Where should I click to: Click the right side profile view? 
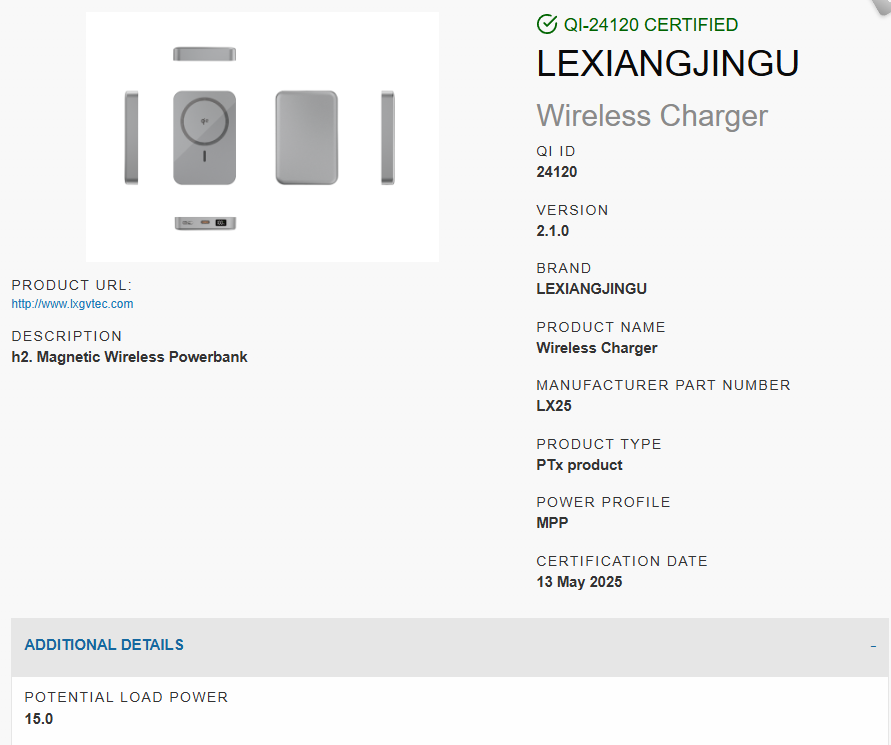(x=388, y=138)
